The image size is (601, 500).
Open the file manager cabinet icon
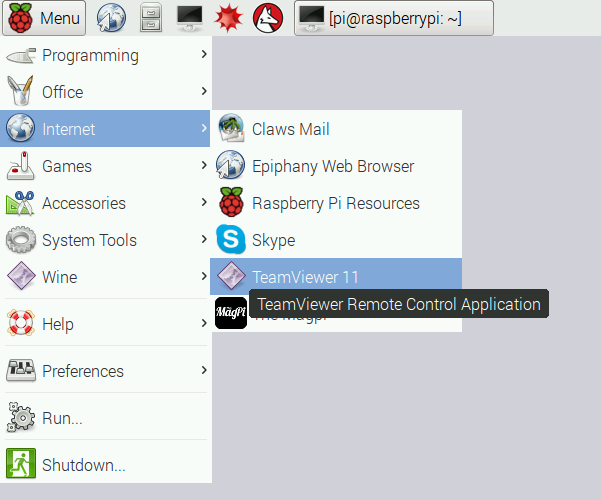tap(151, 18)
